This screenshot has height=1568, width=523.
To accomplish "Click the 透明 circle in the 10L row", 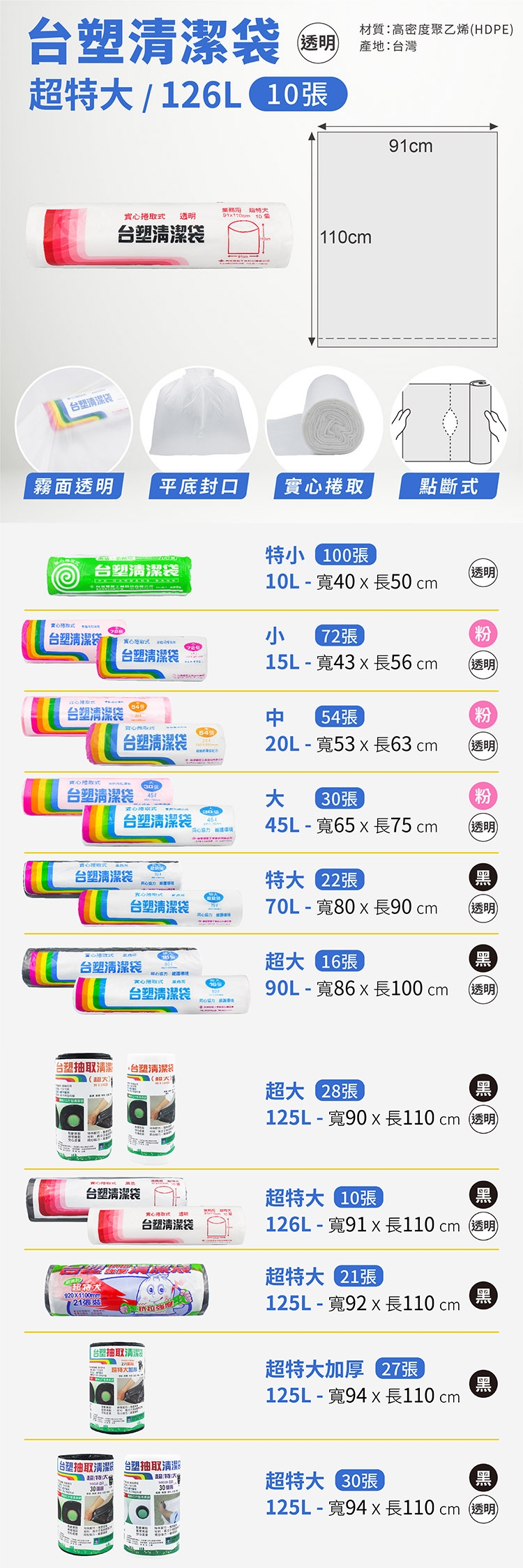I will point(483,572).
